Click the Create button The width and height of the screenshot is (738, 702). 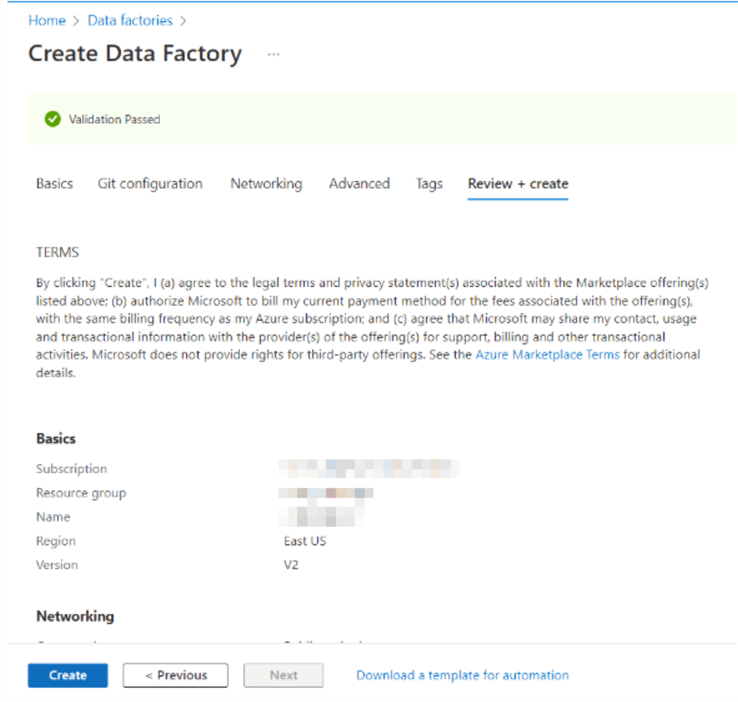(x=68, y=675)
